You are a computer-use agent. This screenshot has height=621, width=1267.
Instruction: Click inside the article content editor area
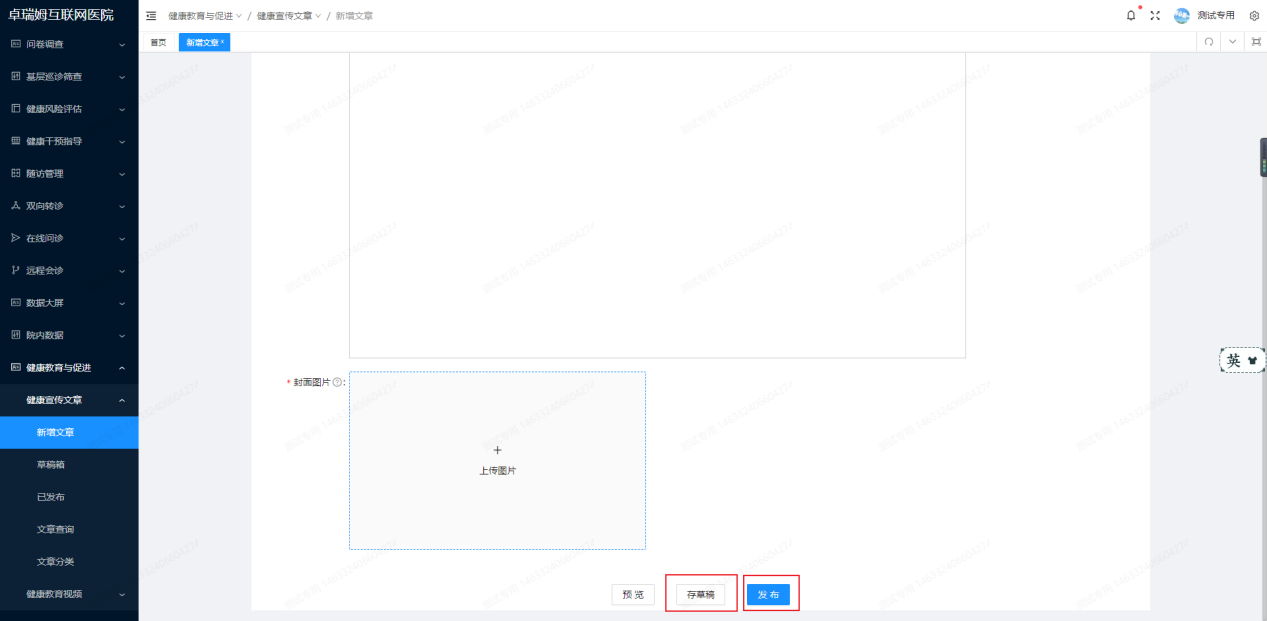pos(657,205)
